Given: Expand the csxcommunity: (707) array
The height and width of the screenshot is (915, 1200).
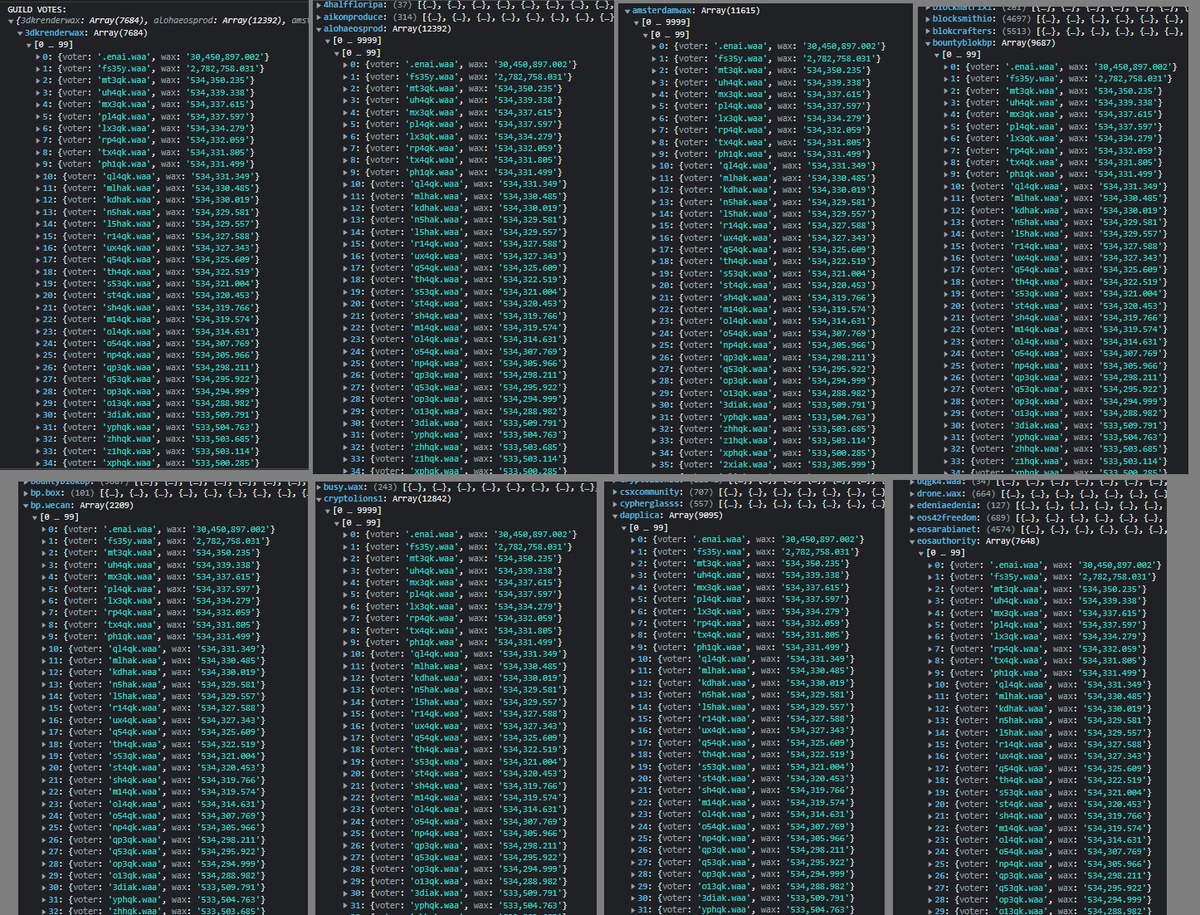Looking at the screenshot, I should tap(613, 491).
